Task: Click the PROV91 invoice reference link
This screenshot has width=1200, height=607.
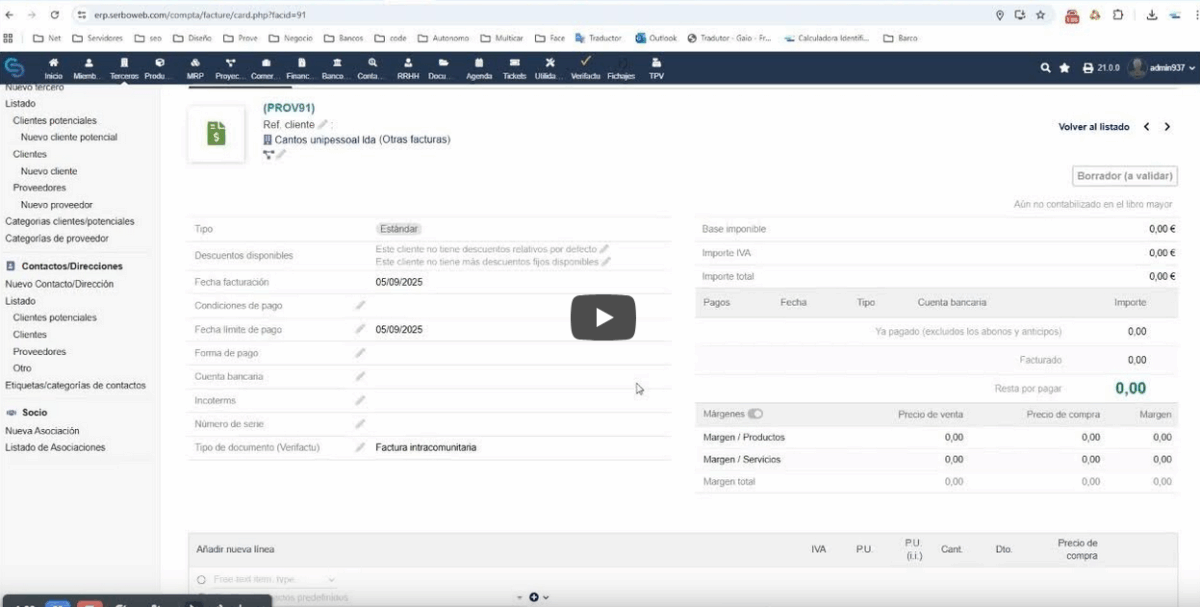Action: 289,107
